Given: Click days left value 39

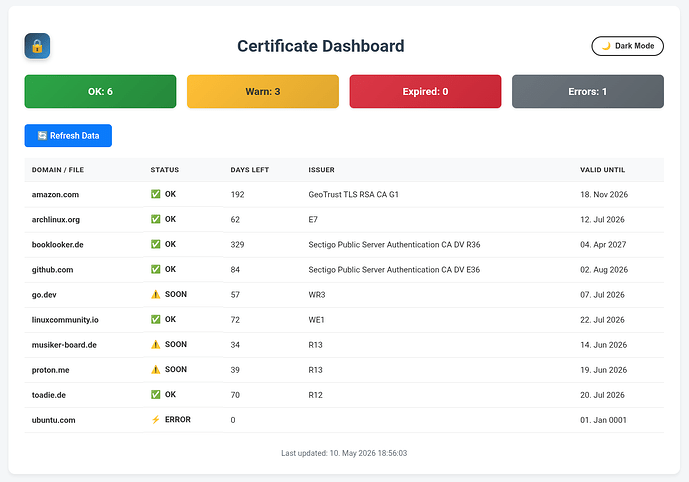Looking at the screenshot, I should point(235,370).
